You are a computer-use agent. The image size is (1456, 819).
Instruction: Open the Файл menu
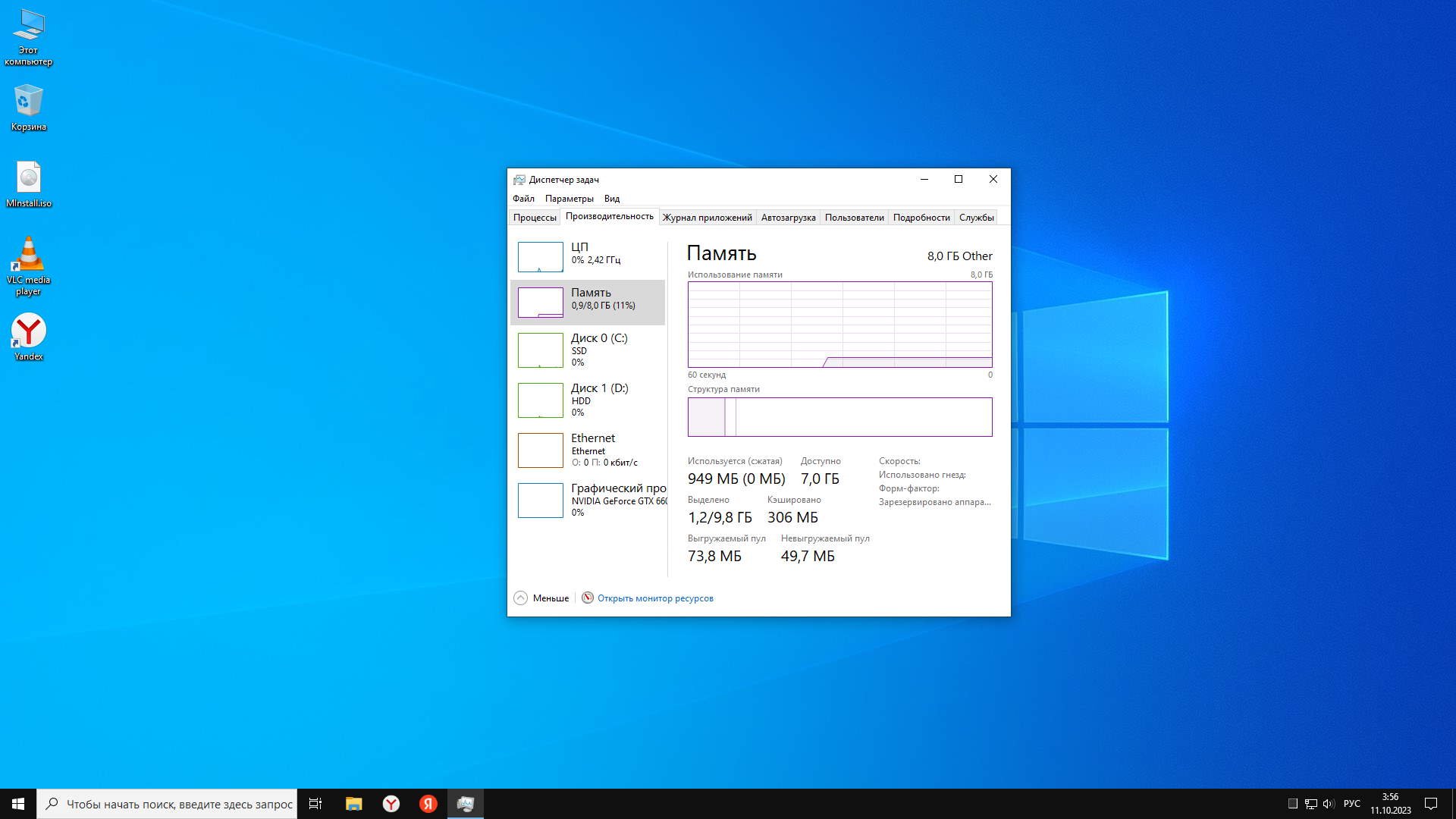pos(523,199)
